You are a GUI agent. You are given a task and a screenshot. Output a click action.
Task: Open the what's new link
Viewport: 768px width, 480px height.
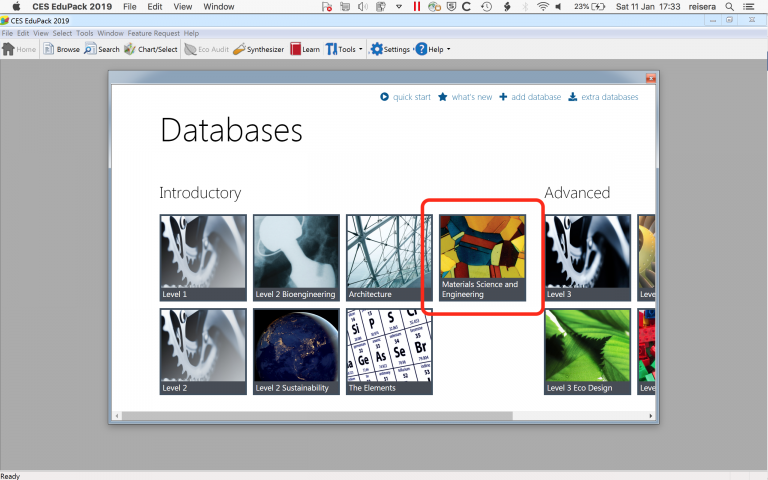tap(465, 97)
